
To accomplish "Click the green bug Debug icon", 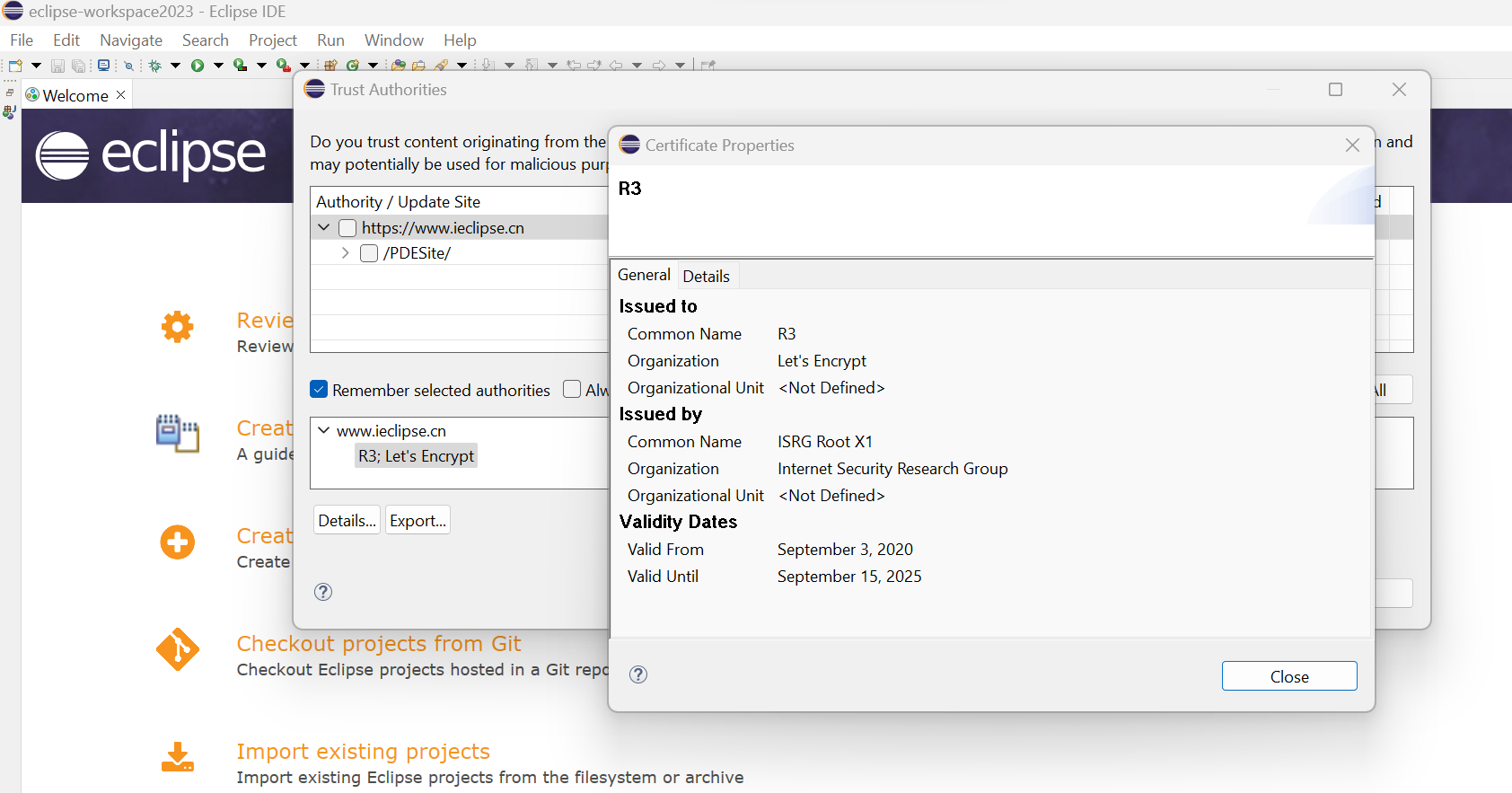I will click(155, 66).
